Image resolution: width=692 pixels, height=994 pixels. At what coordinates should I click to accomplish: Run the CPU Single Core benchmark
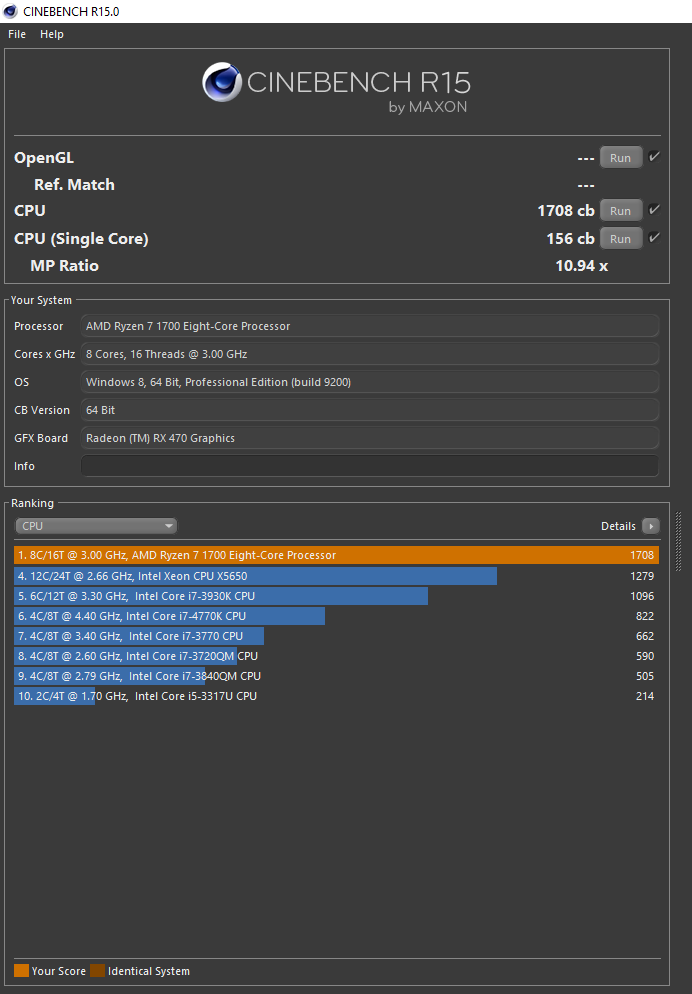click(620, 239)
